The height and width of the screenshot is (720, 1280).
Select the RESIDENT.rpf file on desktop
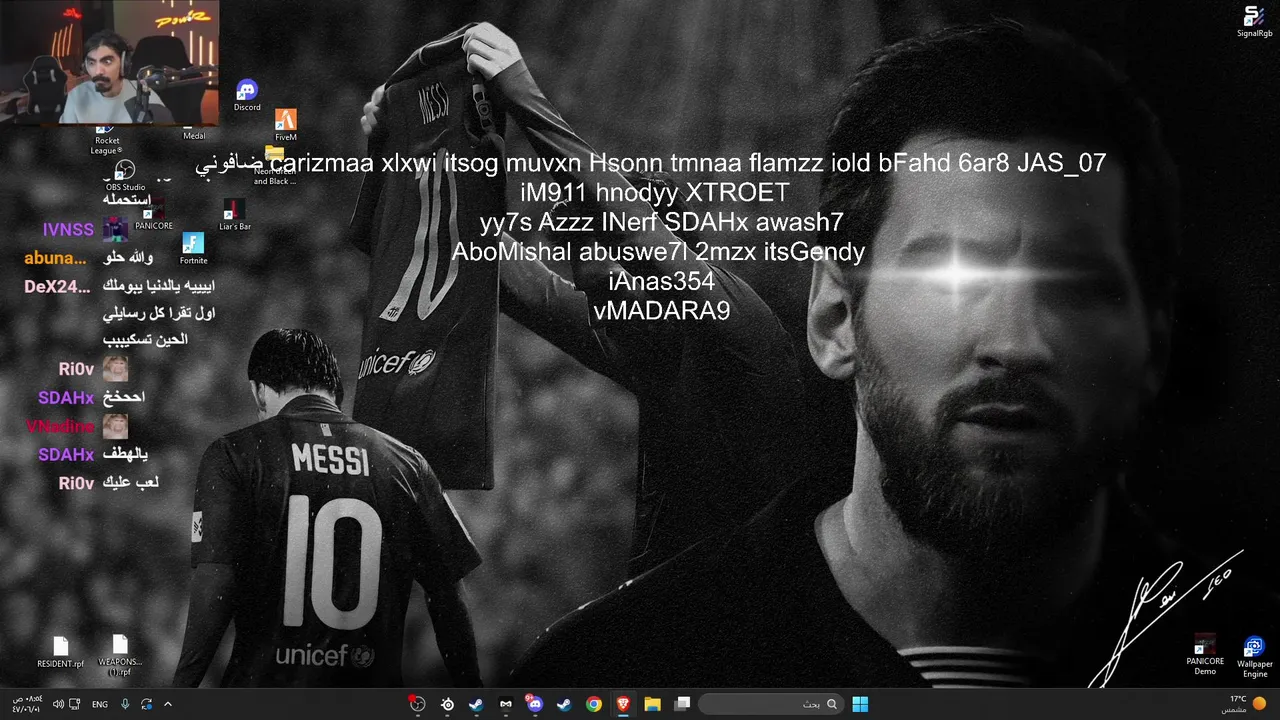[x=61, y=652]
